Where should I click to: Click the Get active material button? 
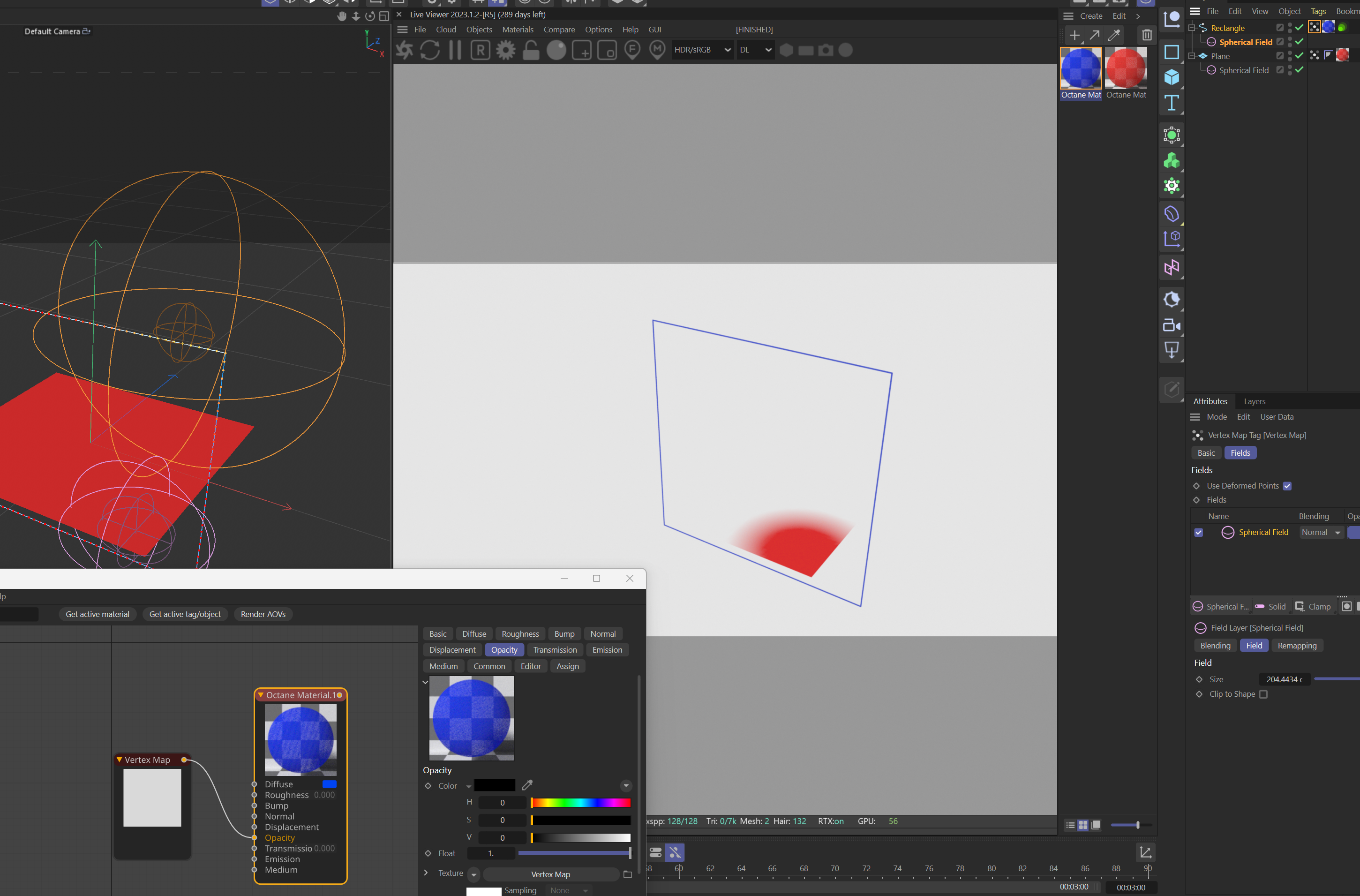(97, 614)
